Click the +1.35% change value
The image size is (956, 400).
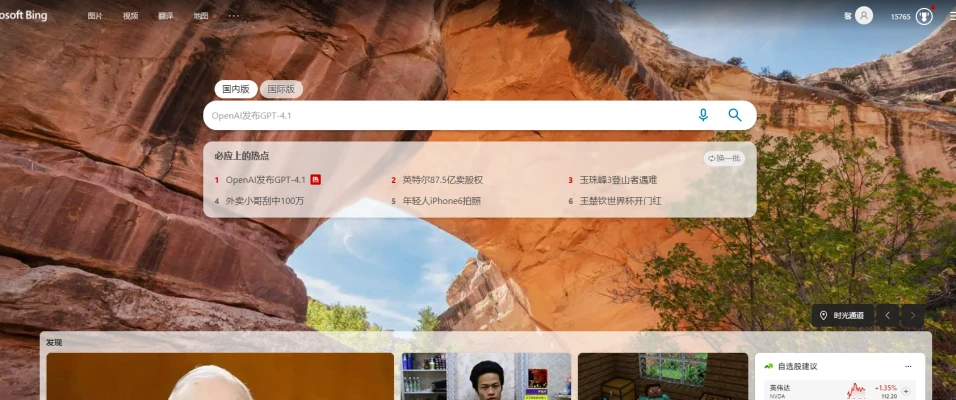tap(885, 388)
